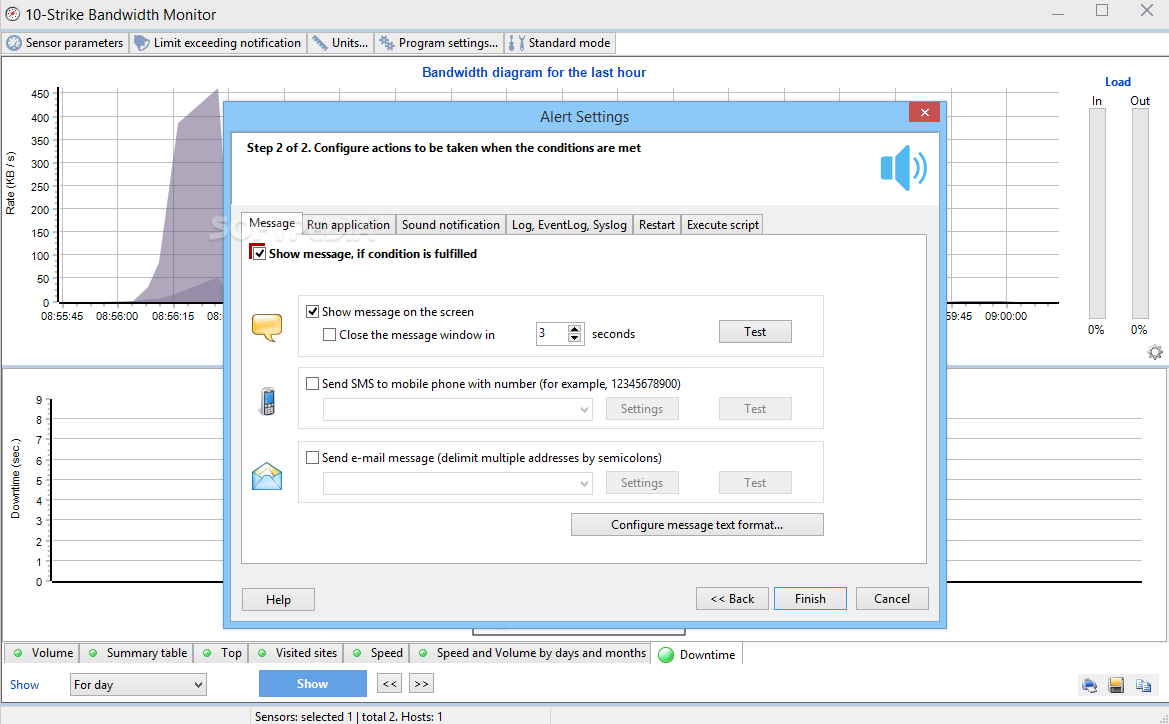This screenshot has height=724, width=1169.
Task: Open Sensor parameters from toolbar
Action: (65, 43)
